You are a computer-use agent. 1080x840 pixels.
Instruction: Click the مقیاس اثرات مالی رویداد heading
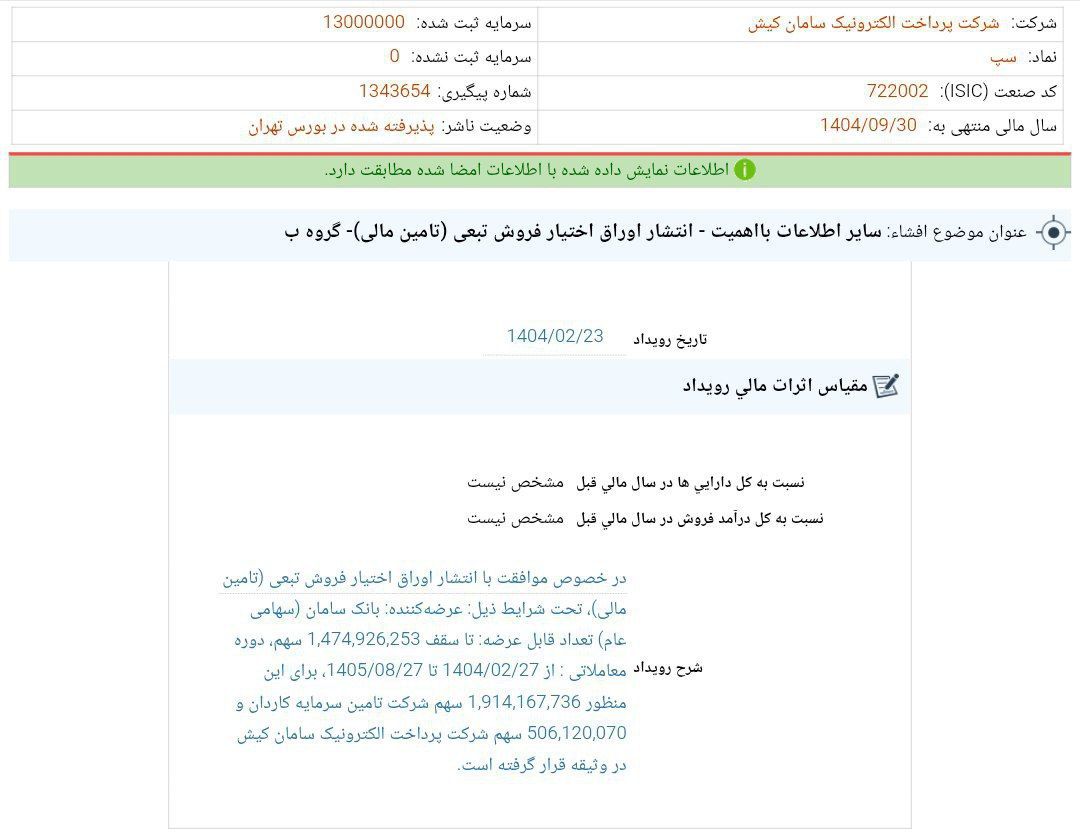click(775, 386)
